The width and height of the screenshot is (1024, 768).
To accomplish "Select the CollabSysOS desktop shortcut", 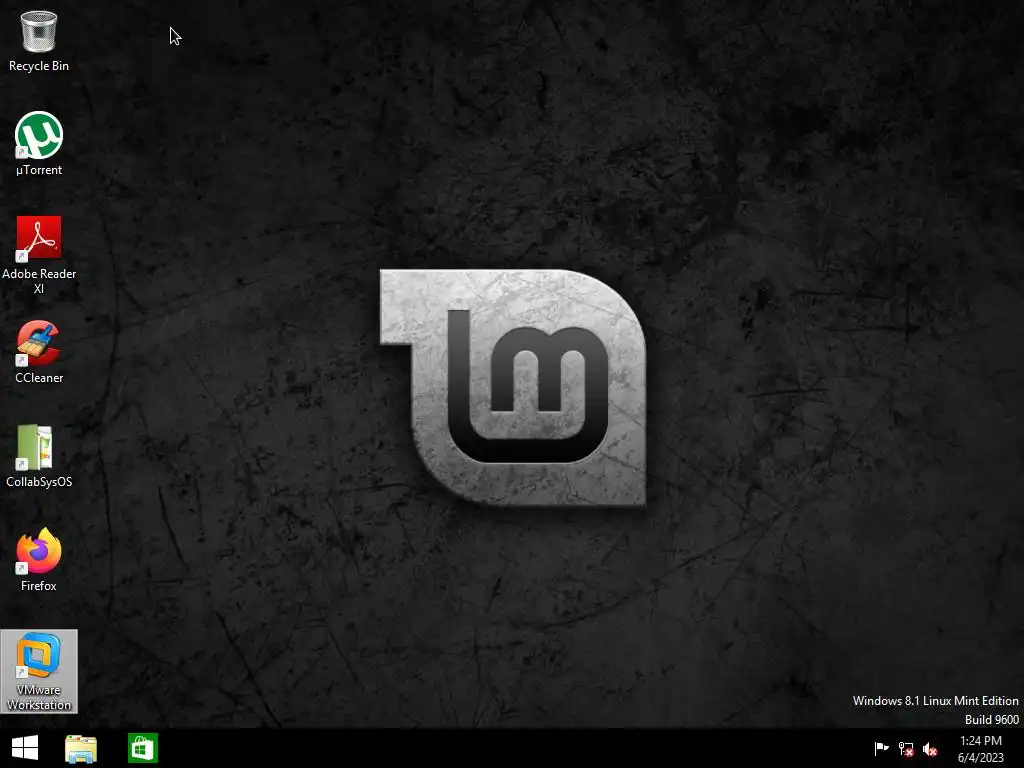I will pos(39,456).
